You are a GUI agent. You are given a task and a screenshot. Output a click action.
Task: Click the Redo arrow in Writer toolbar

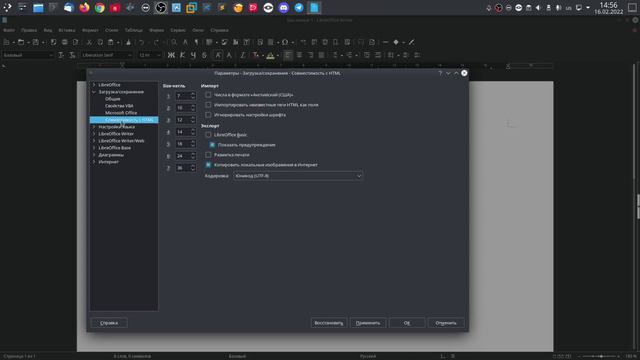click(x=156, y=42)
